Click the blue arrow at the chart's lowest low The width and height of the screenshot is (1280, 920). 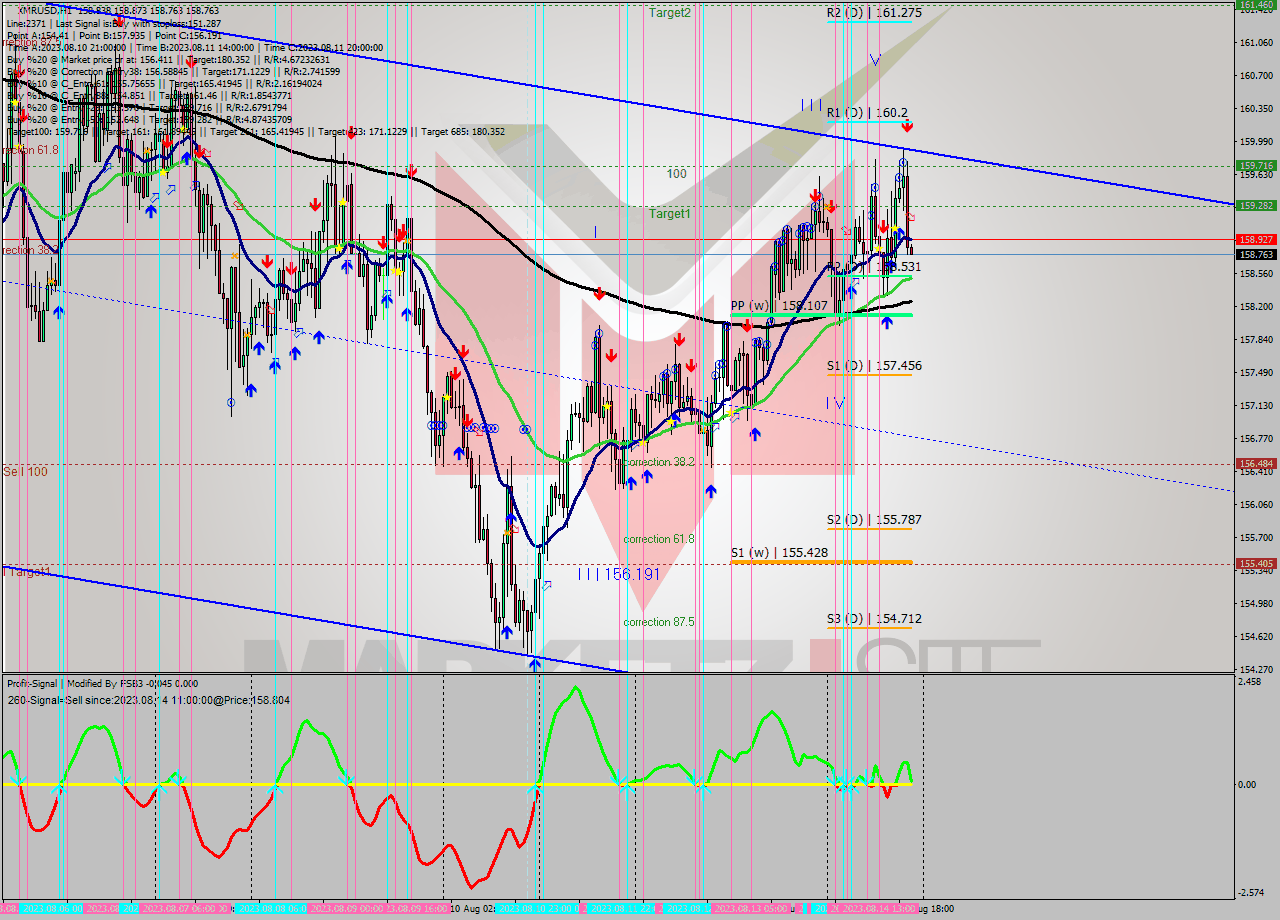pyautogui.click(x=535, y=664)
